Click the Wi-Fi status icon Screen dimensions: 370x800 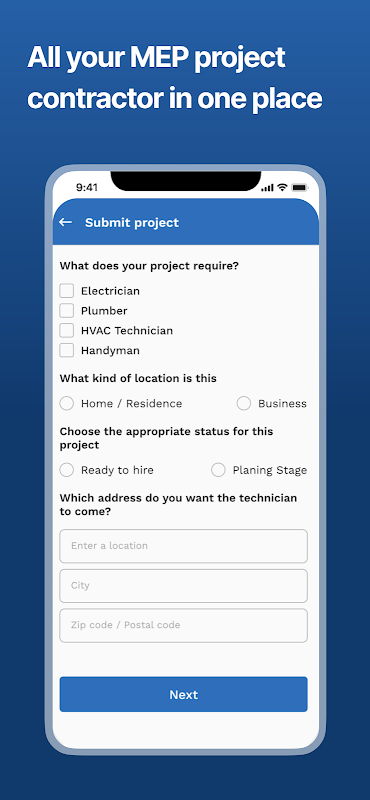click(282, 188)
